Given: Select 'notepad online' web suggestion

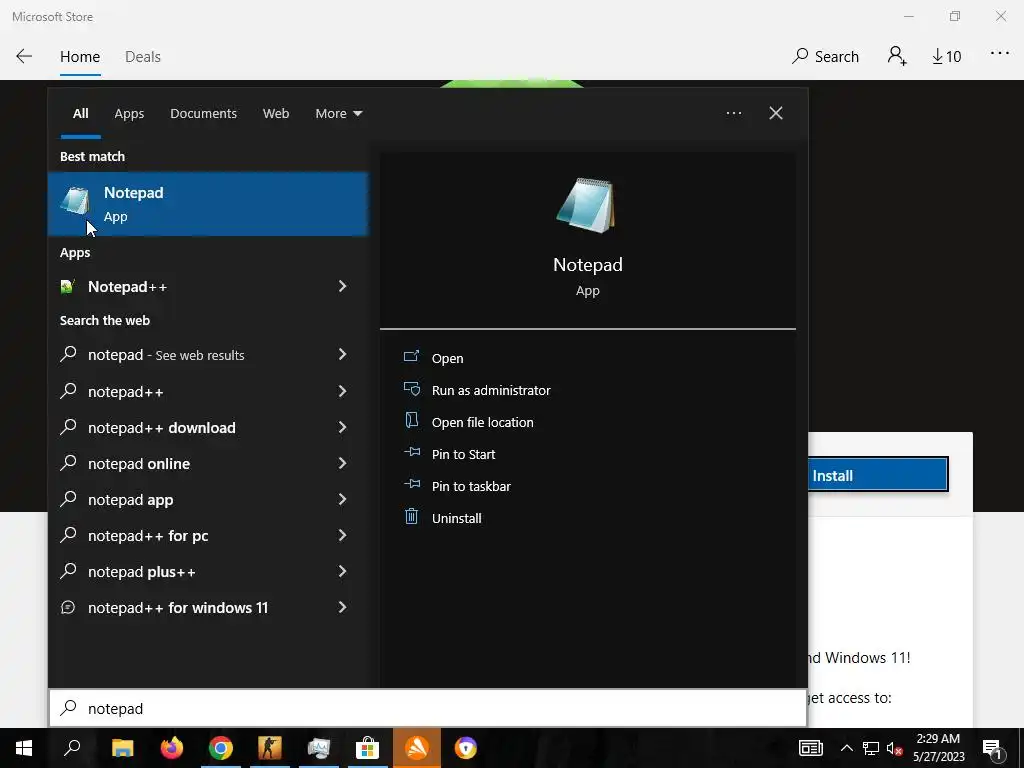Looking at the screenshot, I should 139,464.
